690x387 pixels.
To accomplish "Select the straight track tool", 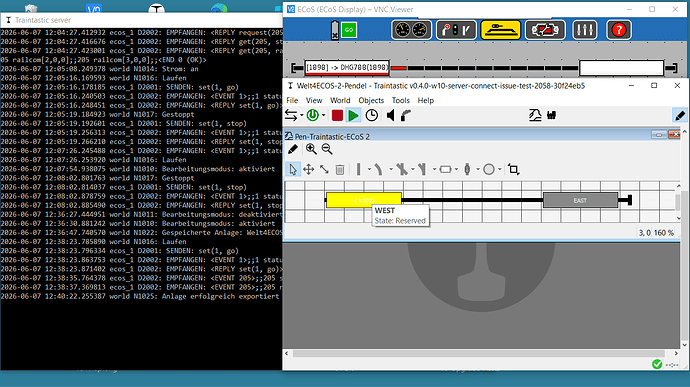I will (359, 169).
